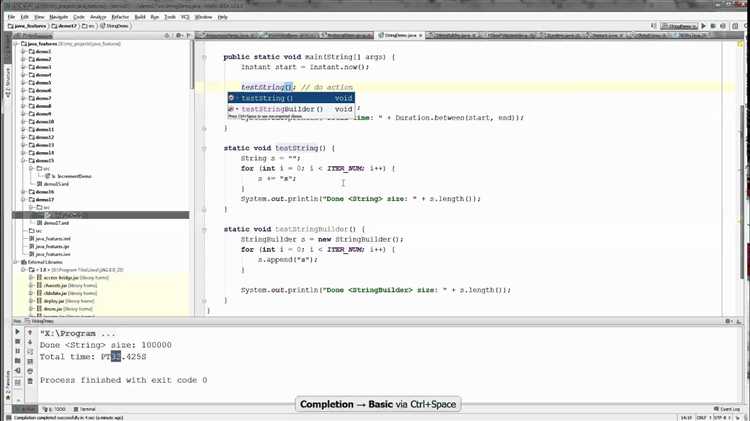Open the VCS menu
The image size is (750, 421).
tap(185, 17)
